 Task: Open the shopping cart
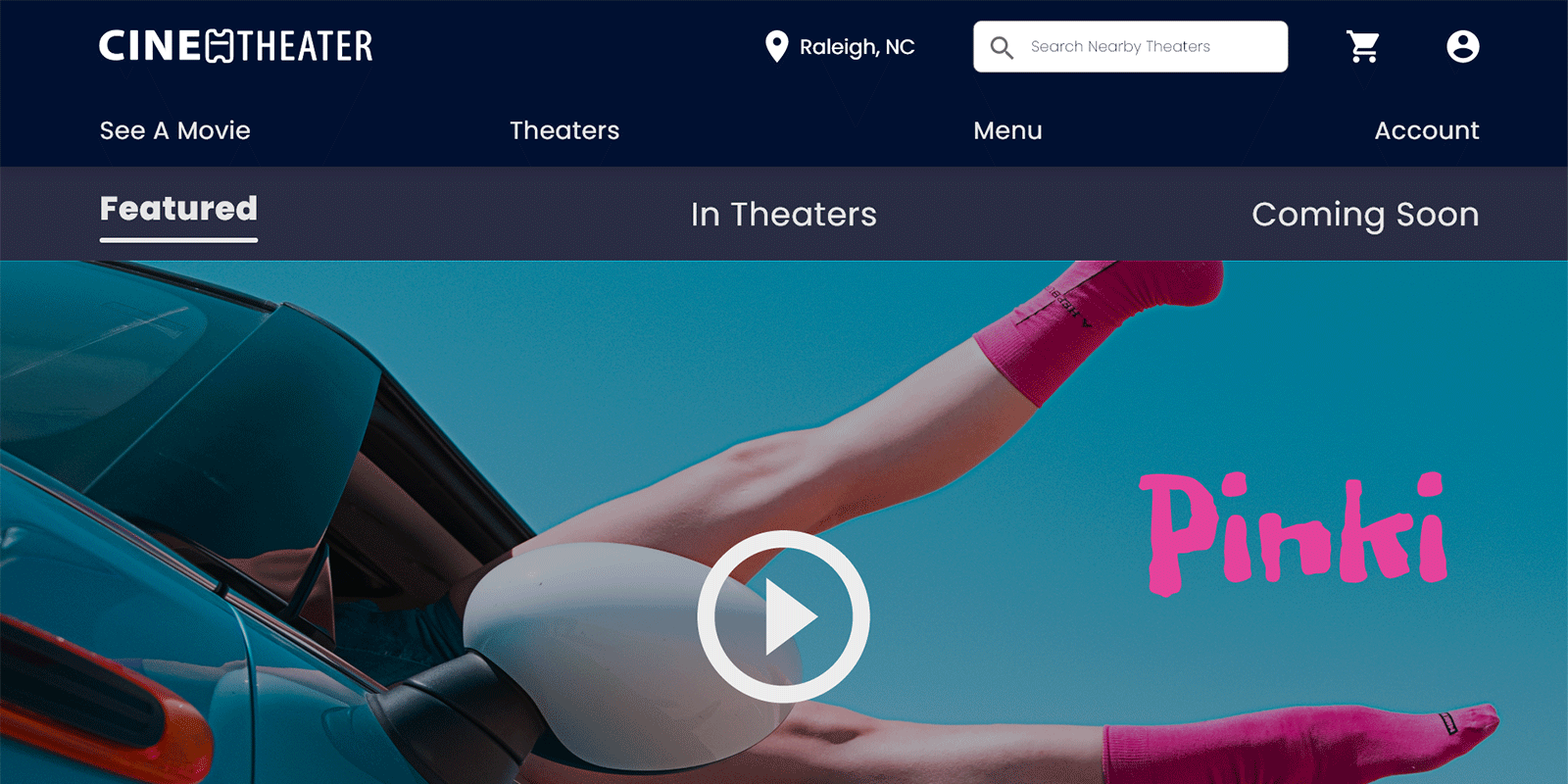[1362, 46]
